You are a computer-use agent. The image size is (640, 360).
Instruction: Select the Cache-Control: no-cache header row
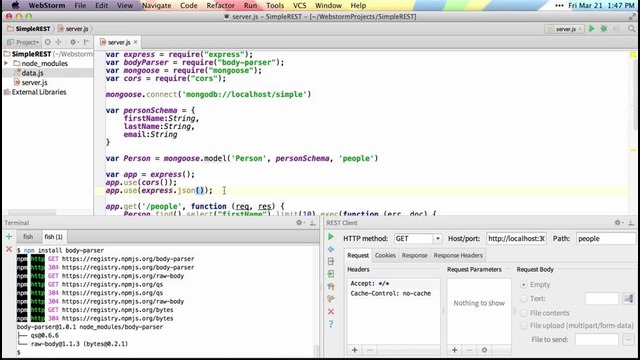coord(393,293)
